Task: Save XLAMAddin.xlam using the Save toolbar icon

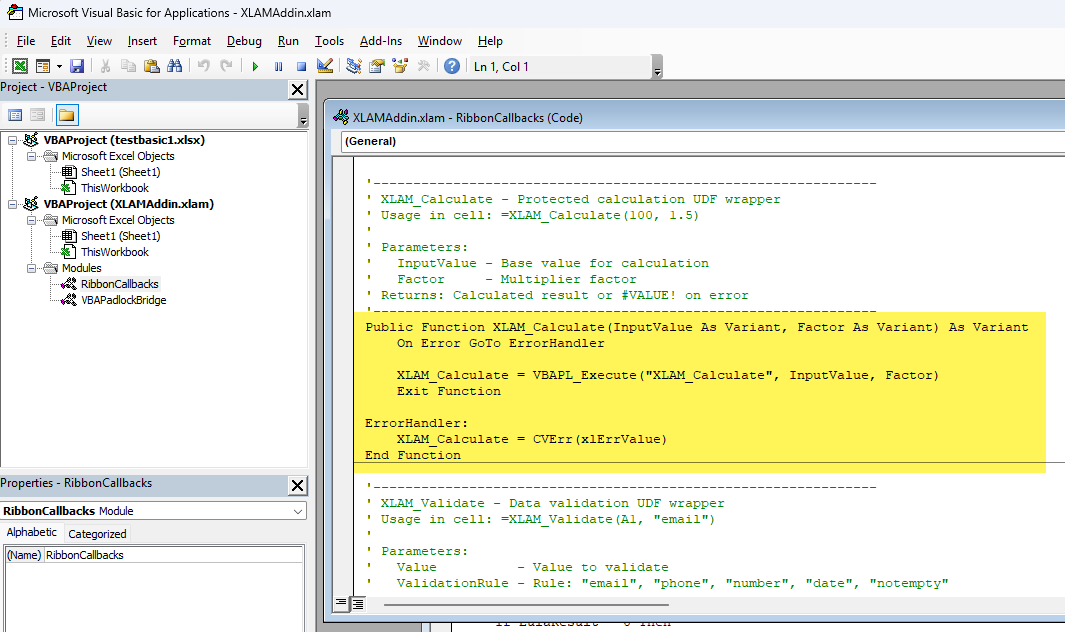Action: coord(76,65)
